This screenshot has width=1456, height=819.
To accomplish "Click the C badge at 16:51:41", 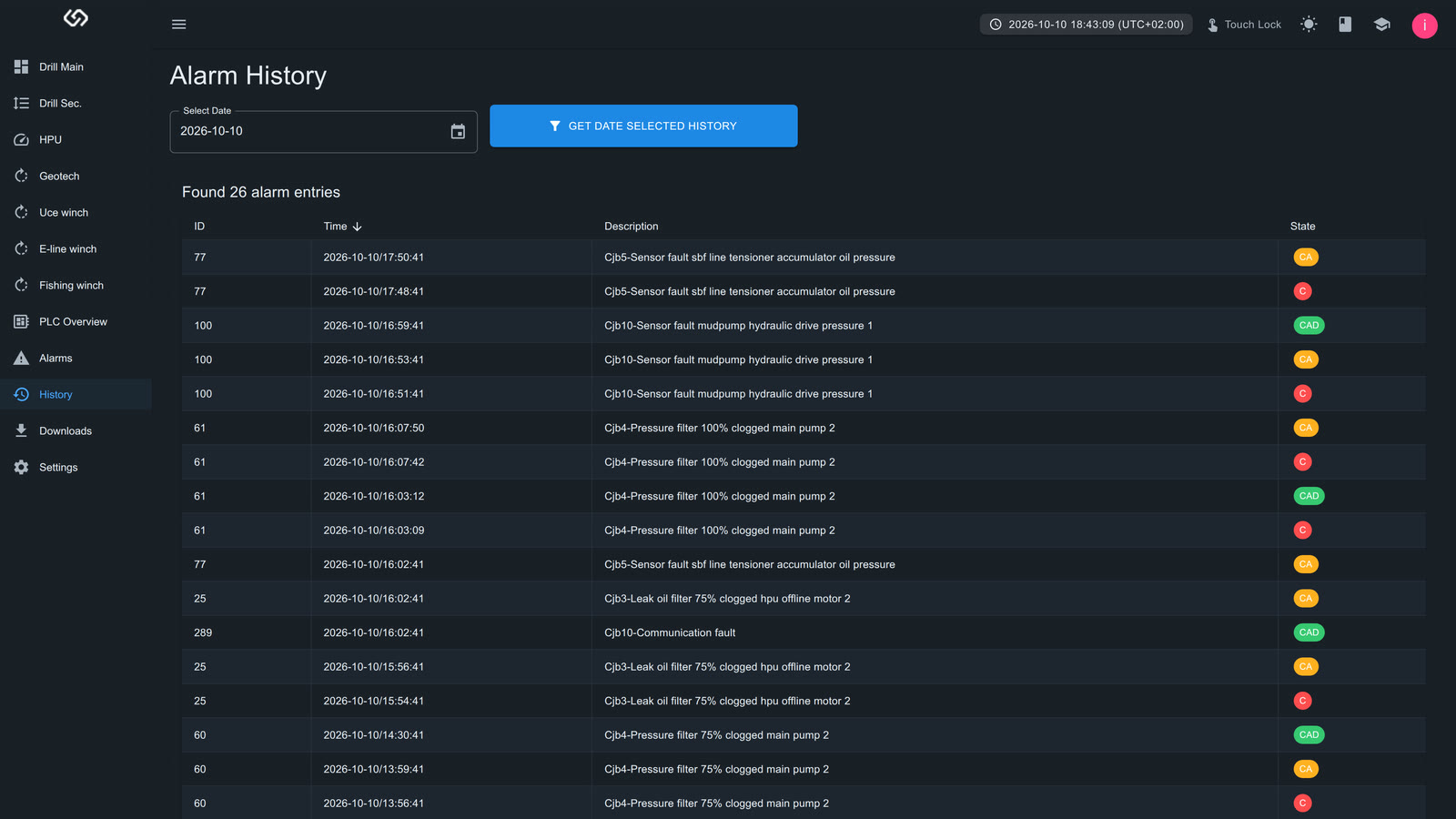I will (1302, 394).
